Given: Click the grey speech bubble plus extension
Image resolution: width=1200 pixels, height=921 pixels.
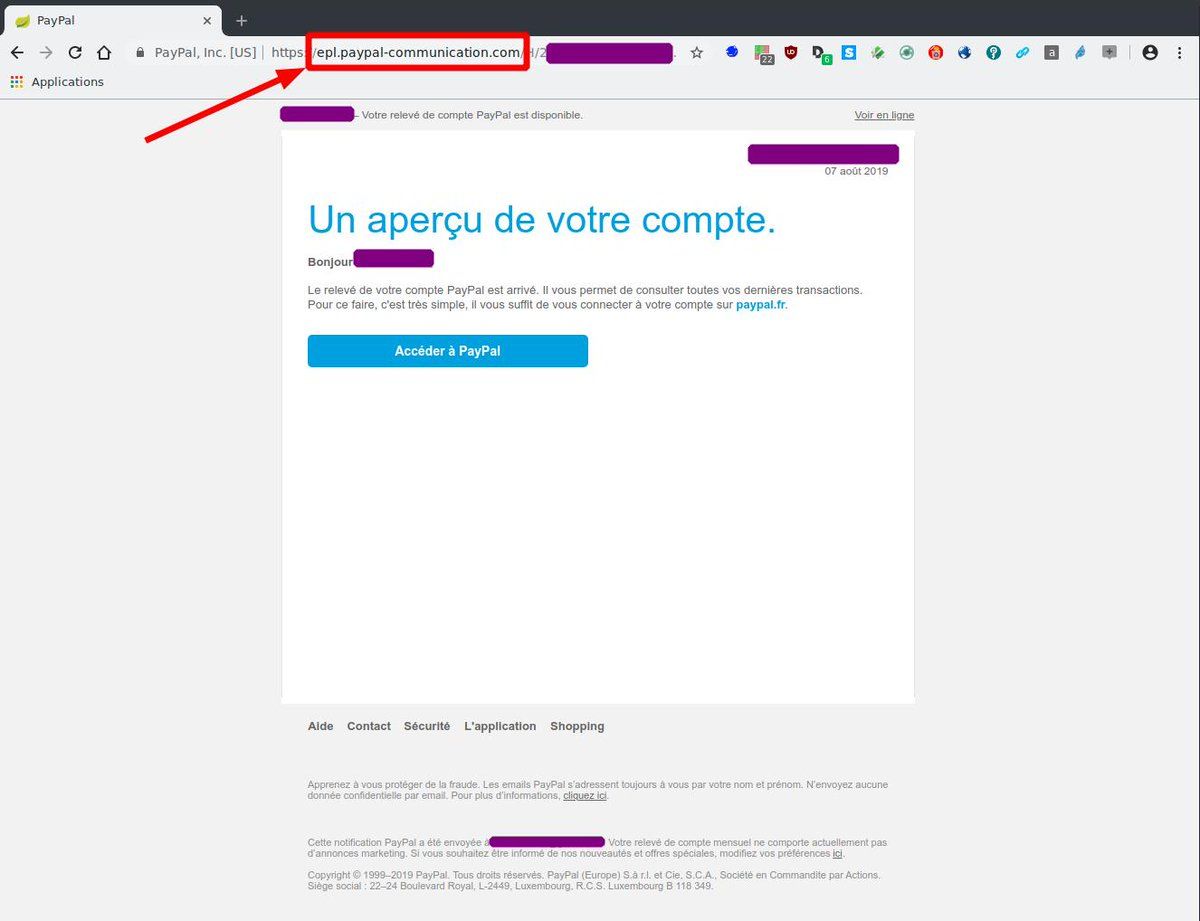Looking at the screenshot, I should (1109, 52).
